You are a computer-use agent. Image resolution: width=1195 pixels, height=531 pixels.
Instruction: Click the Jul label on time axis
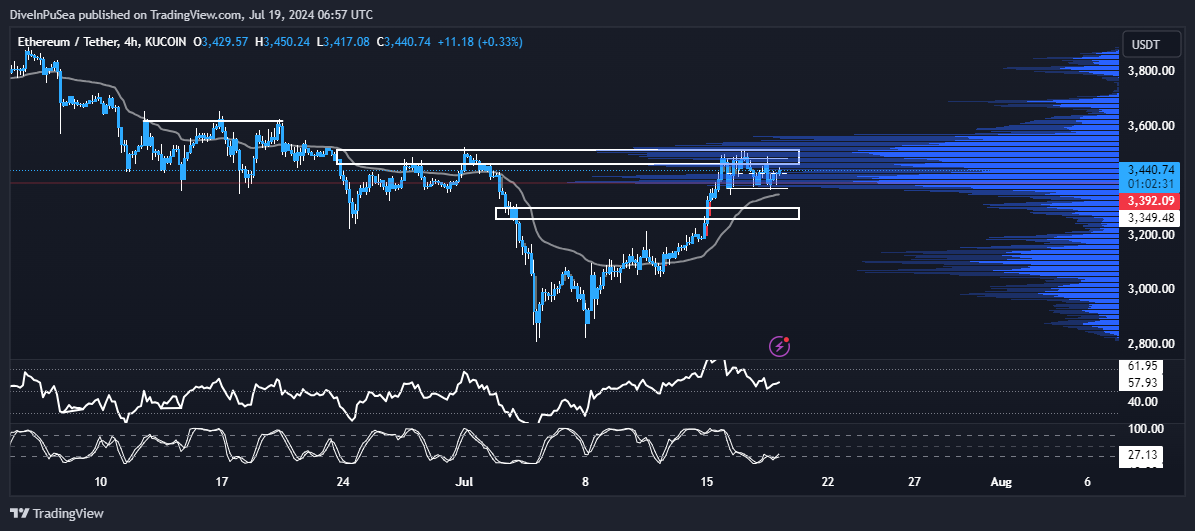463,481
